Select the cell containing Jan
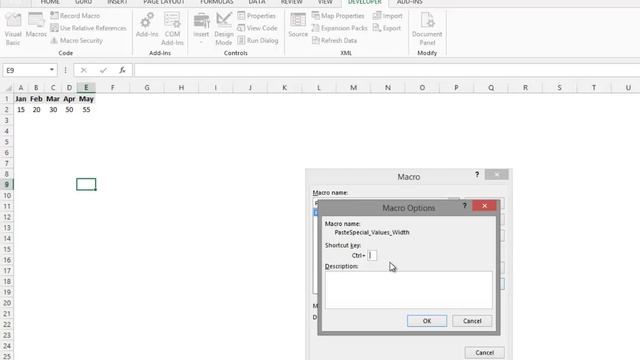This screenshot has width=640, height=360. (x=21, y=99)
